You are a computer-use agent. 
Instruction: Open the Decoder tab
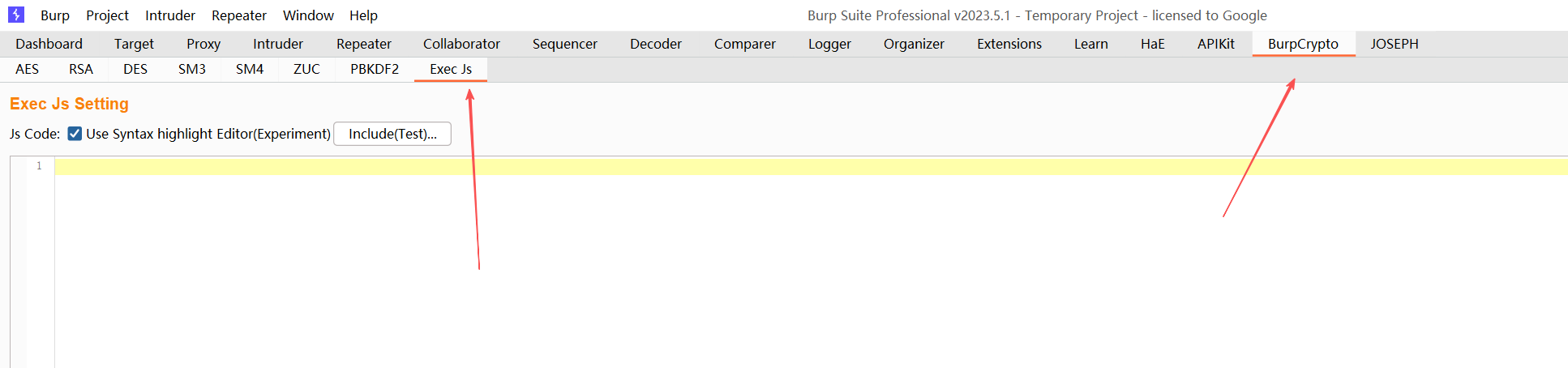tap(656, 44)
